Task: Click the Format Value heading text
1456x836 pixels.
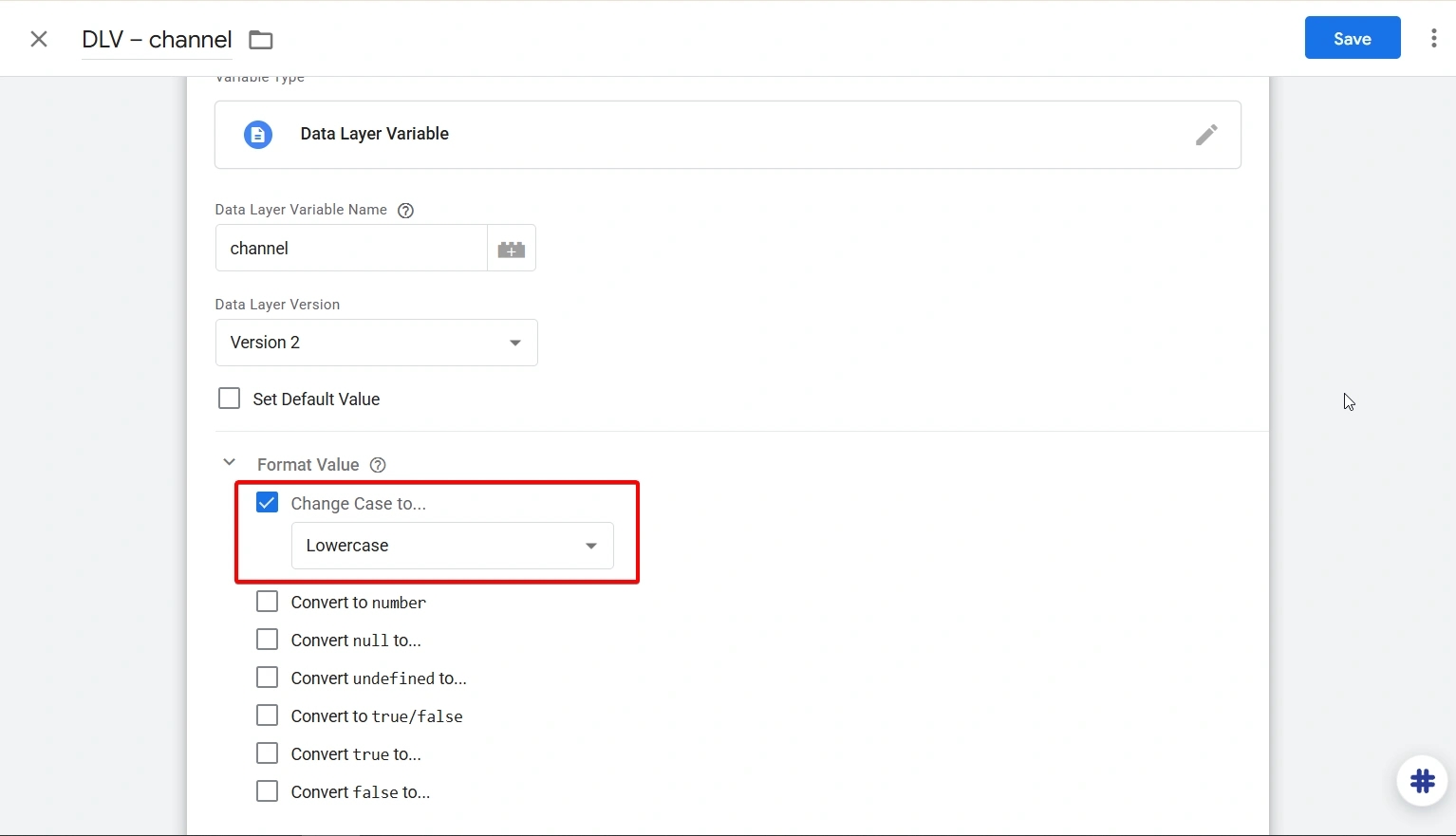Action: click(308, 465)
